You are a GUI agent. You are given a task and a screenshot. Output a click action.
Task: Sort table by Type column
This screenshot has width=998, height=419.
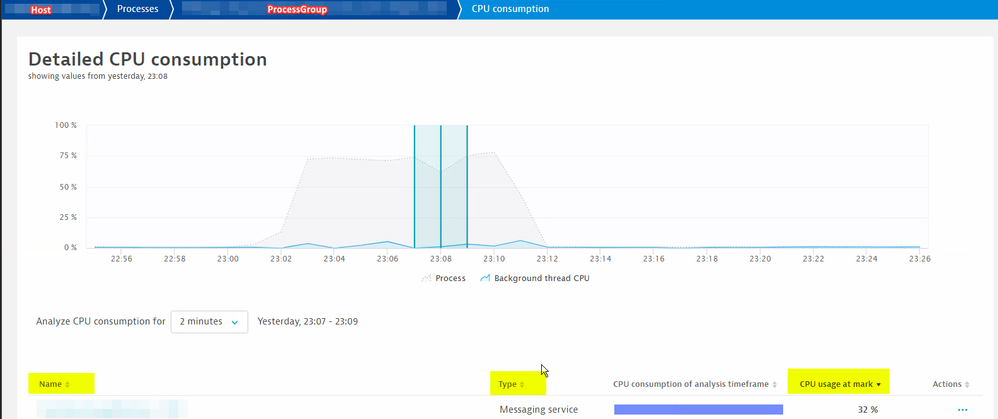(x=511, y=384)
